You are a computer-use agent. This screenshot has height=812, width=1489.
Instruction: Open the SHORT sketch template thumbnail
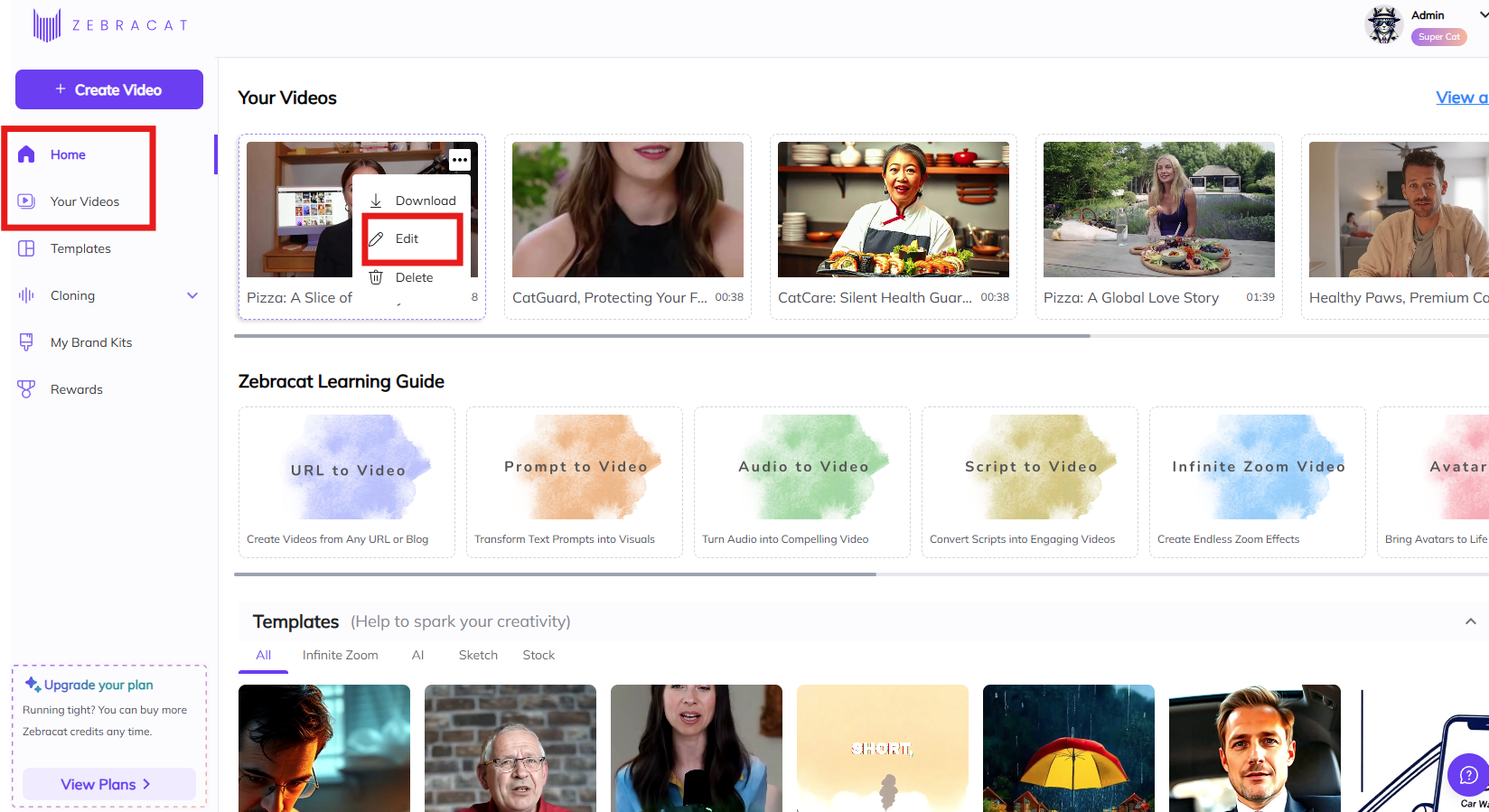click(x=883, y=748)
